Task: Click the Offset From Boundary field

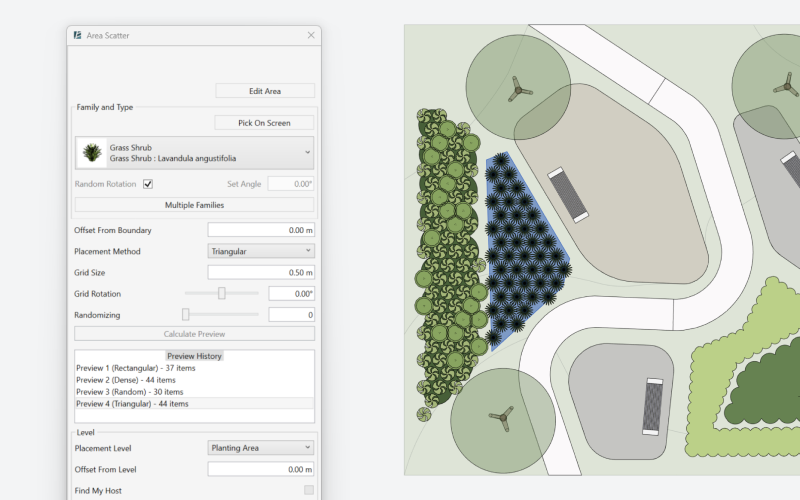Action: 261,230
